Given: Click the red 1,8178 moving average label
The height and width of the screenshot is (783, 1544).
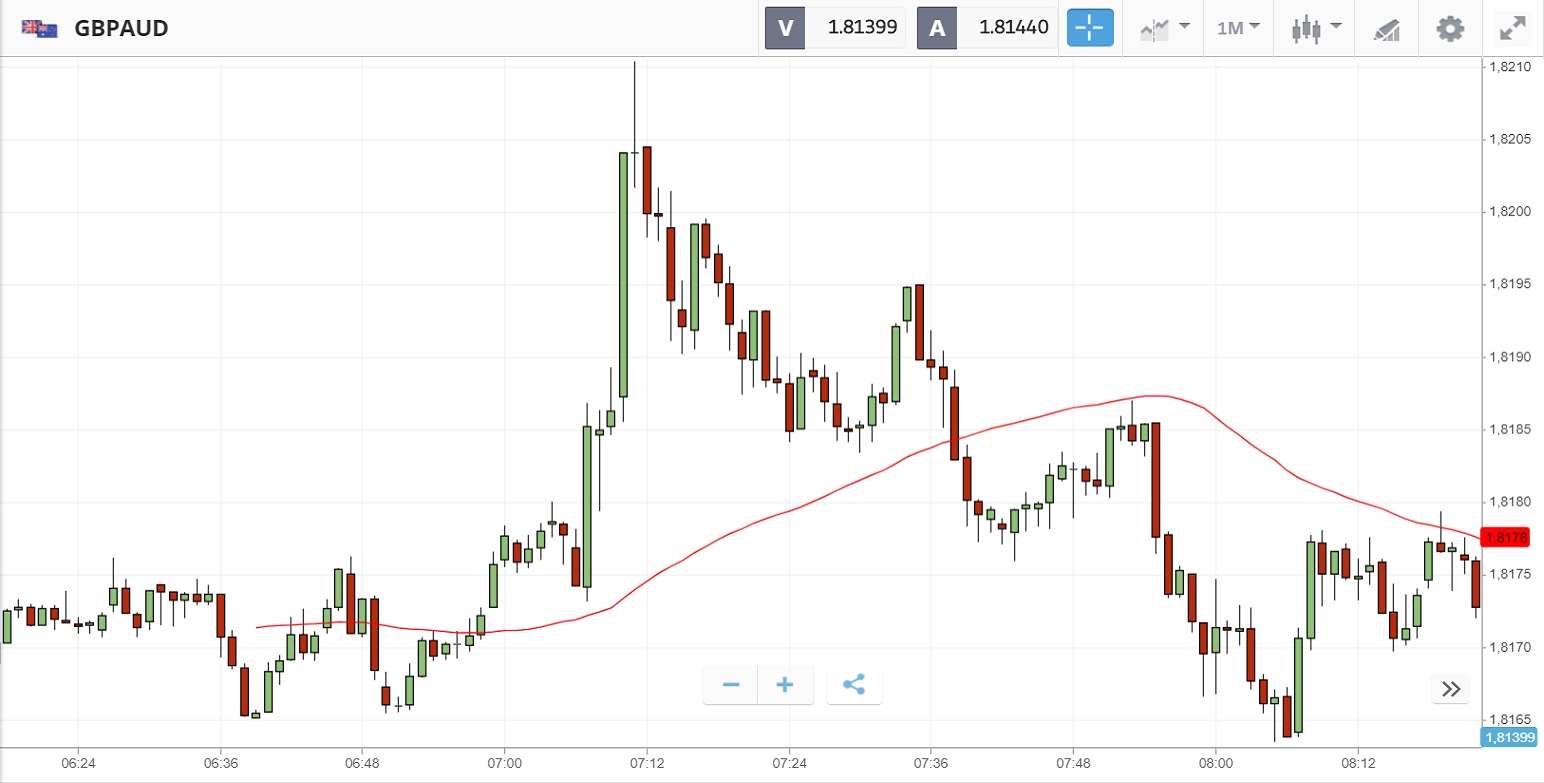Looking at the screenshot, I should click(1507, 538).
